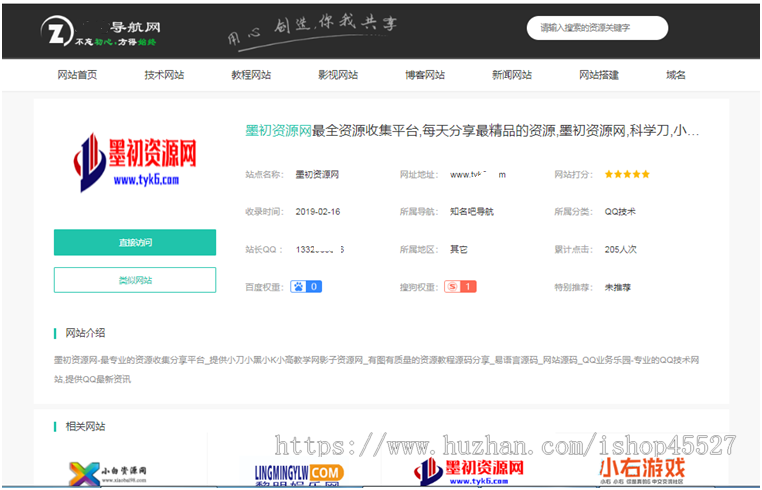Click the region value 其它

(x=459, y=249)
